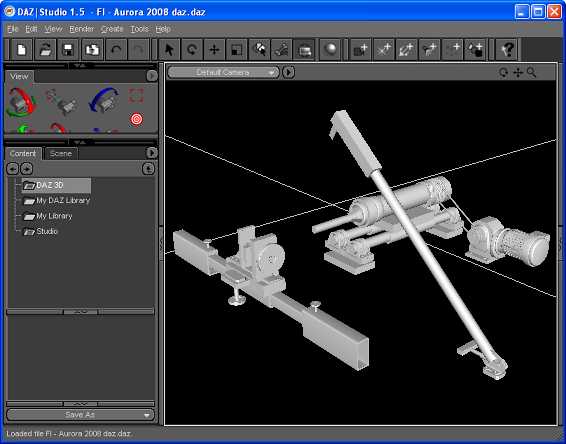This screenshot has width=566, height=444.
Task: Switch to the Scene tab
Action: (61, 154)
